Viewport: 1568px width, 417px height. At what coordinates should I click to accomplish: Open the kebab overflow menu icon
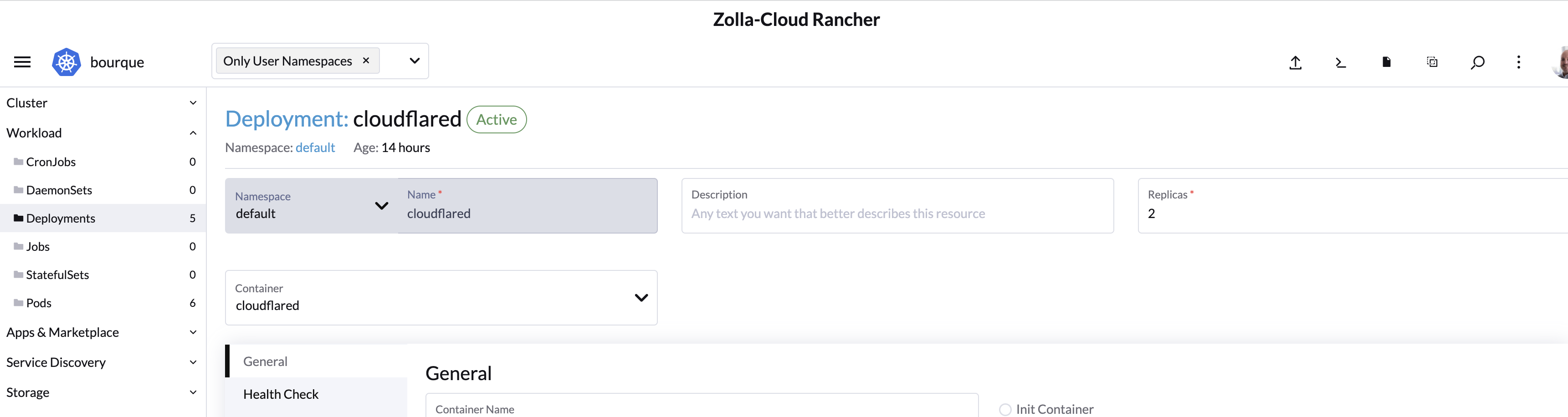click(1519, 61)
